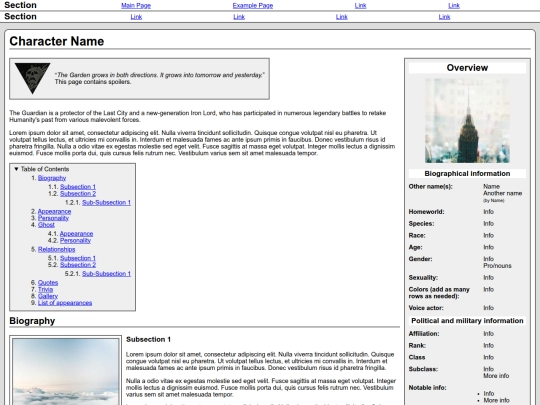Click the Species label
This screenshot has width=540, height=405.
pos(421,224)
